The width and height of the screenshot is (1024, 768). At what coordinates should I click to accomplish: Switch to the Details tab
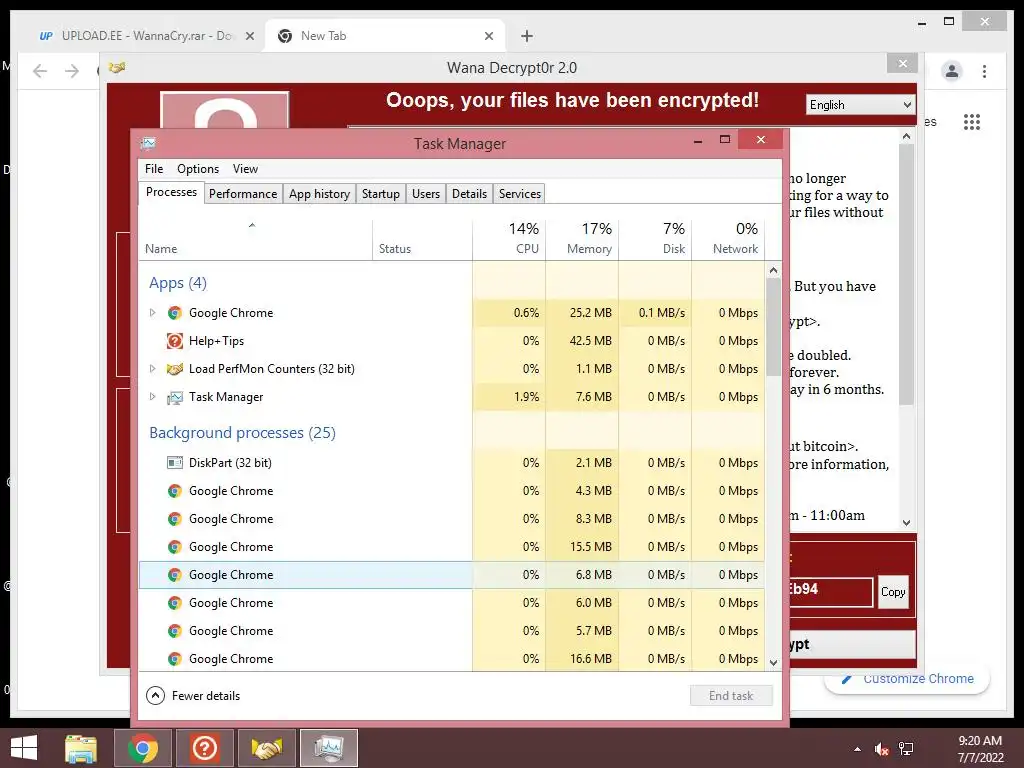click(x=470, y=194)
